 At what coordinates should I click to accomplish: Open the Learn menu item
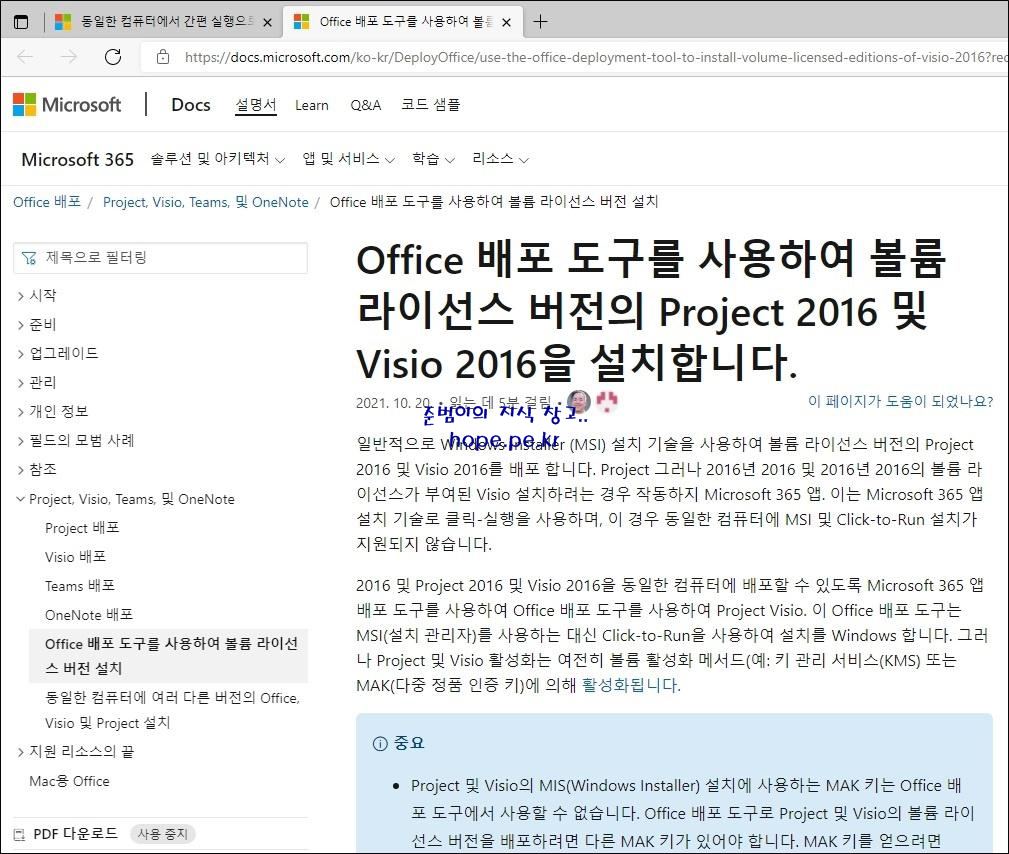point(311,106)
